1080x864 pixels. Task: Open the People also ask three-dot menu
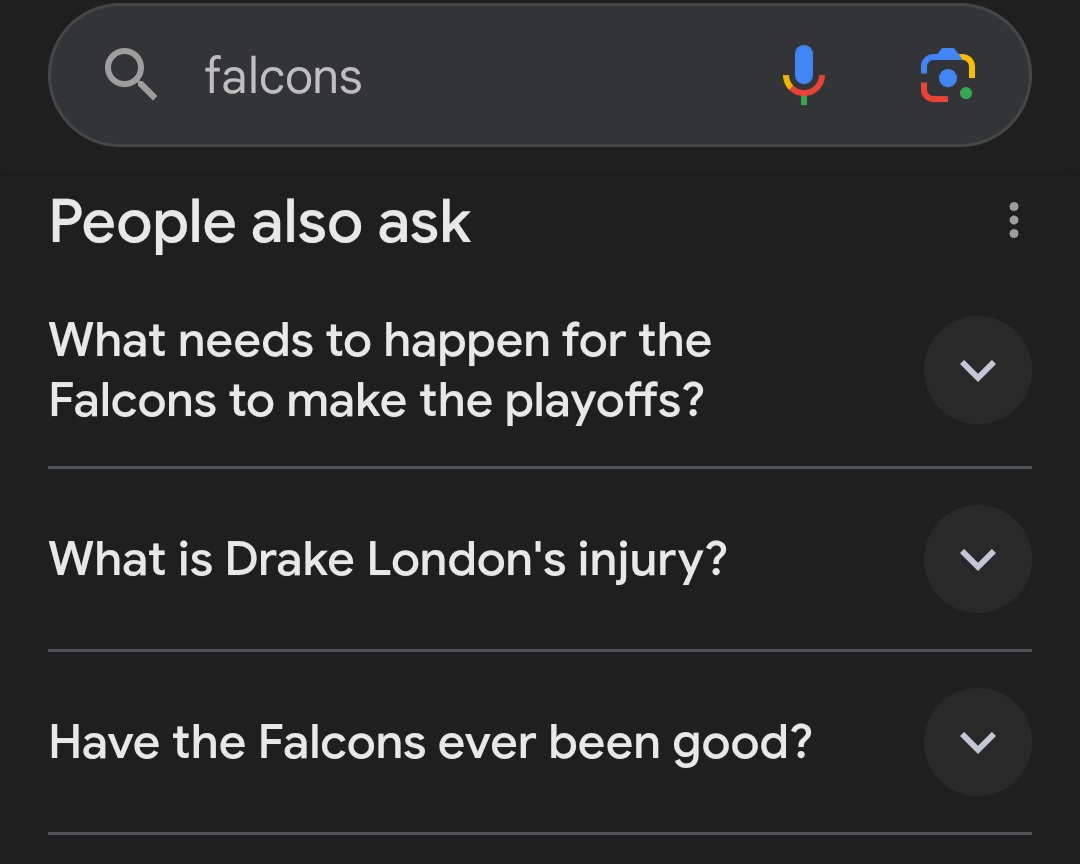tap(1013, 220)
